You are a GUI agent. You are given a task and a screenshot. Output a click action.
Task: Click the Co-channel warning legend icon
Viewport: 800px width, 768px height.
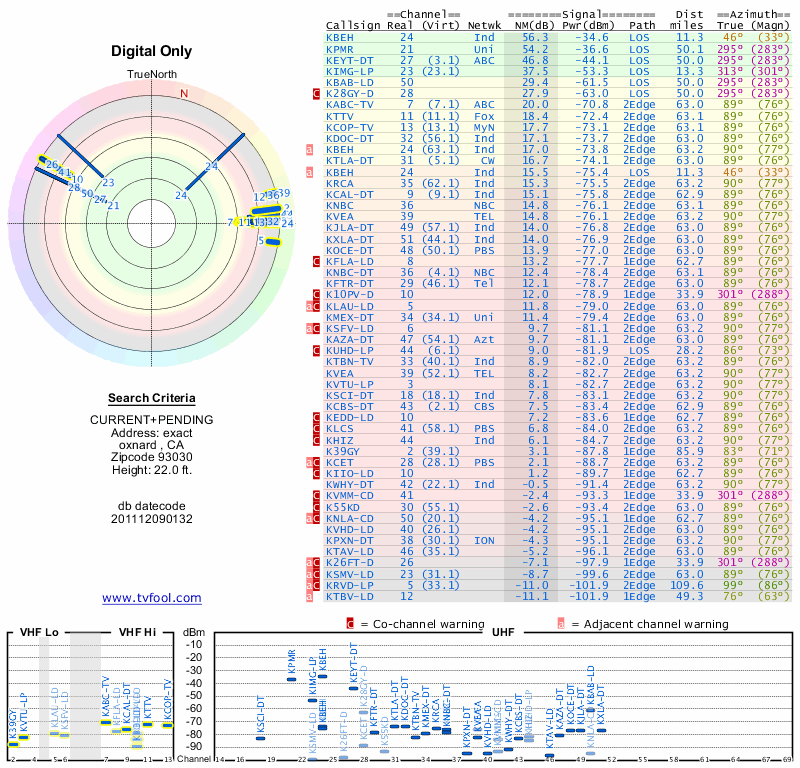350,624
